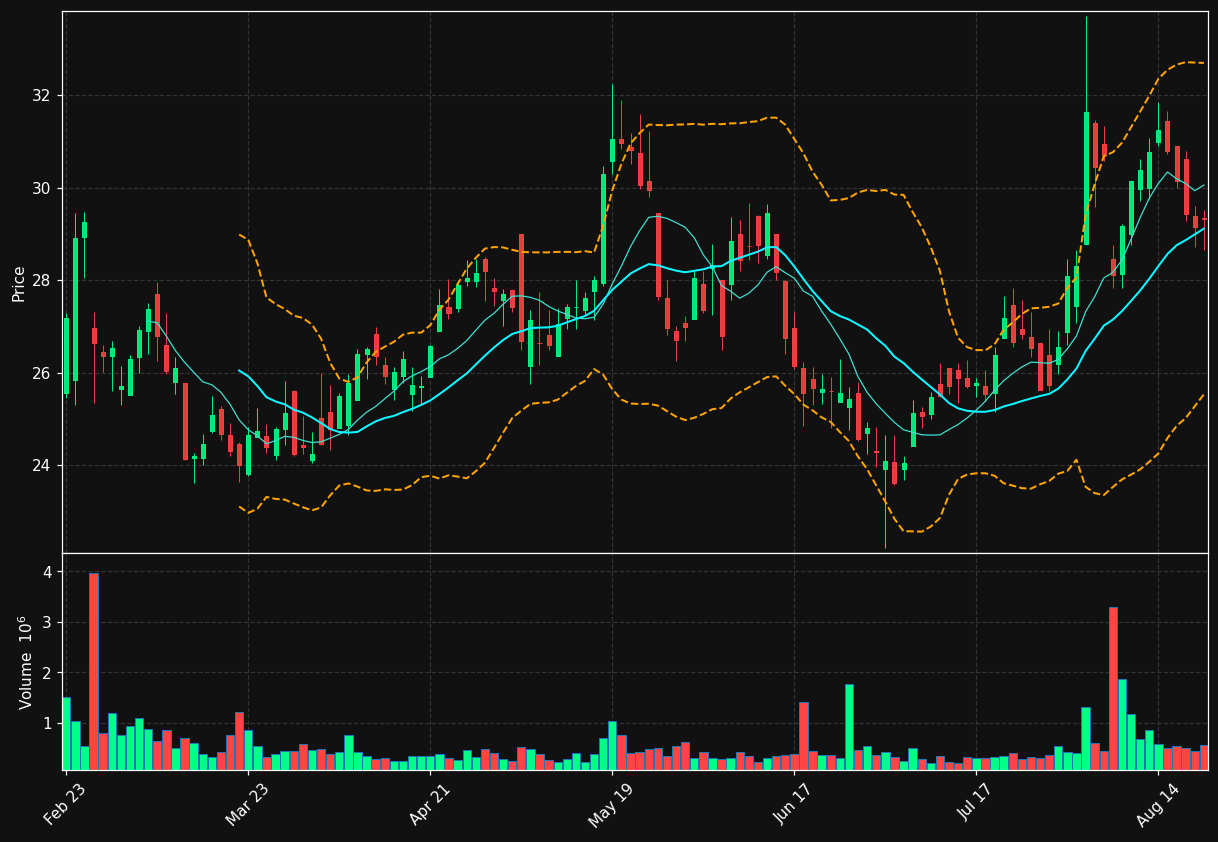Click the tall red volume bar above 3 million in August

coord(1113,688)
